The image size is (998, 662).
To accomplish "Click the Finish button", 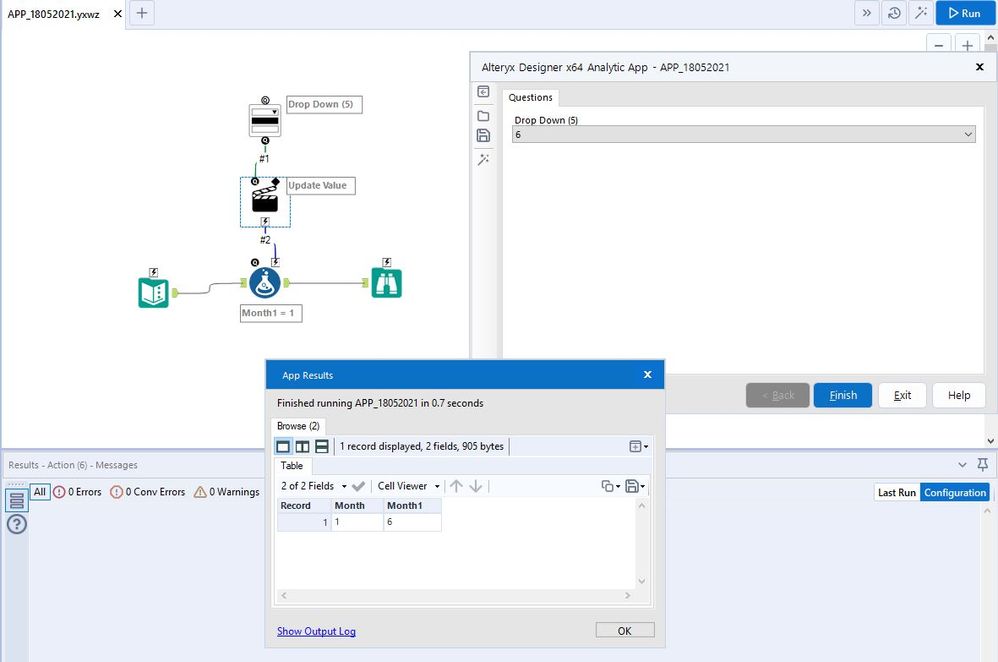I will click(843, 395).
